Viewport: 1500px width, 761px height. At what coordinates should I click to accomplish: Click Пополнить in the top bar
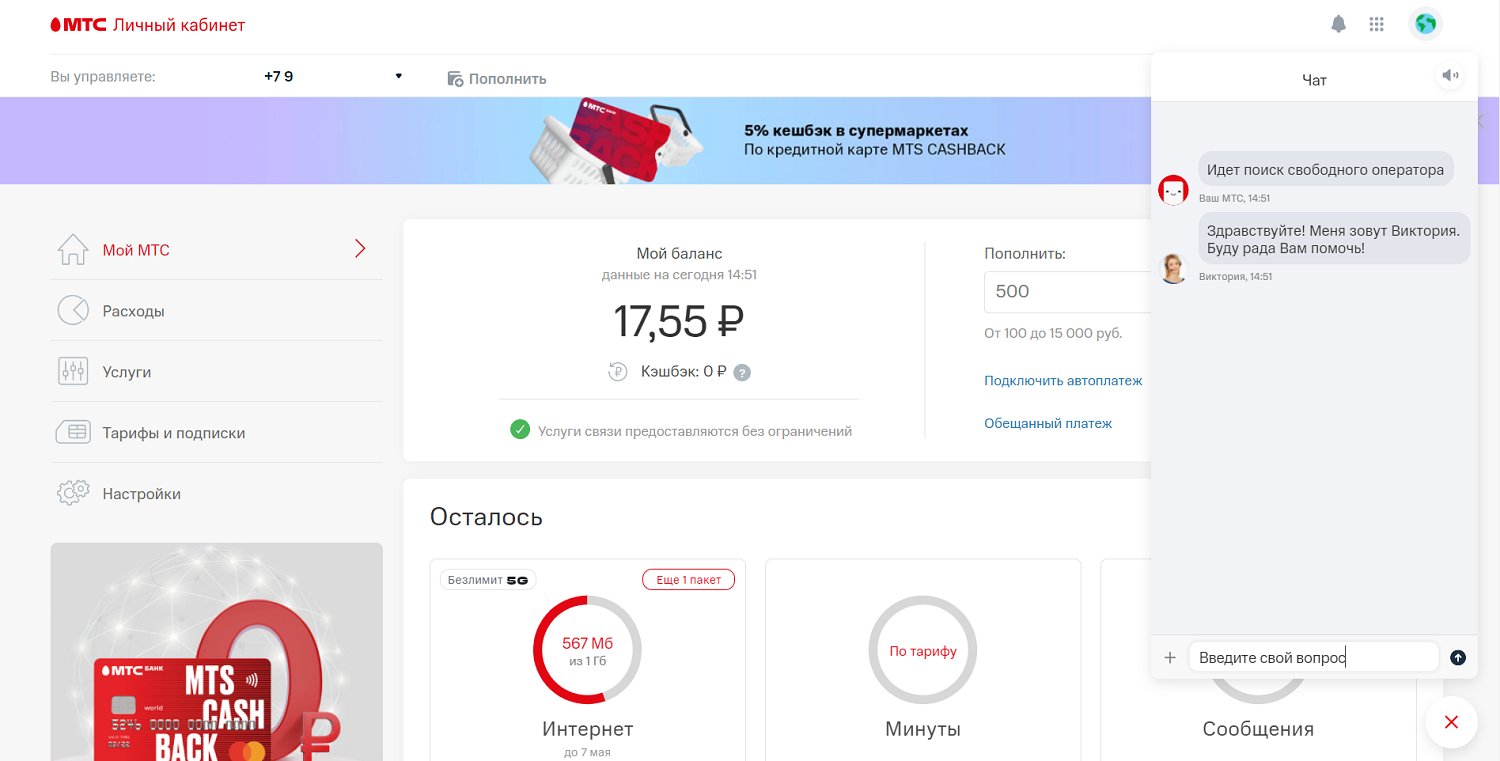[x=497, y=78]
